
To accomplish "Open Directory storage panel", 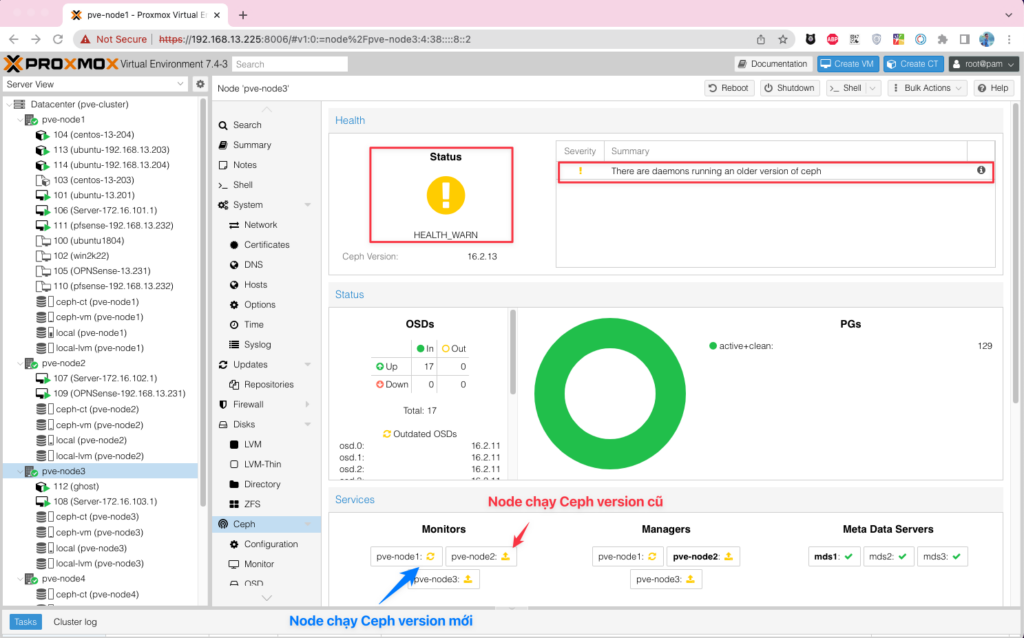I will tap(262, 485).
